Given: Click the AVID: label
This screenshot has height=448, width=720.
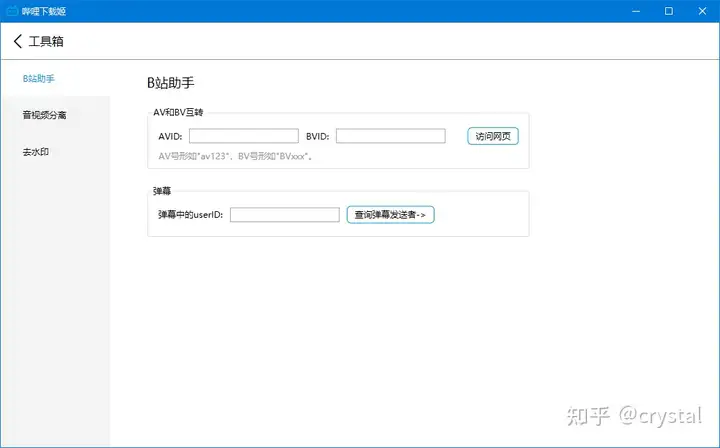Looking at the screenshot, I should tap(170, 136).
